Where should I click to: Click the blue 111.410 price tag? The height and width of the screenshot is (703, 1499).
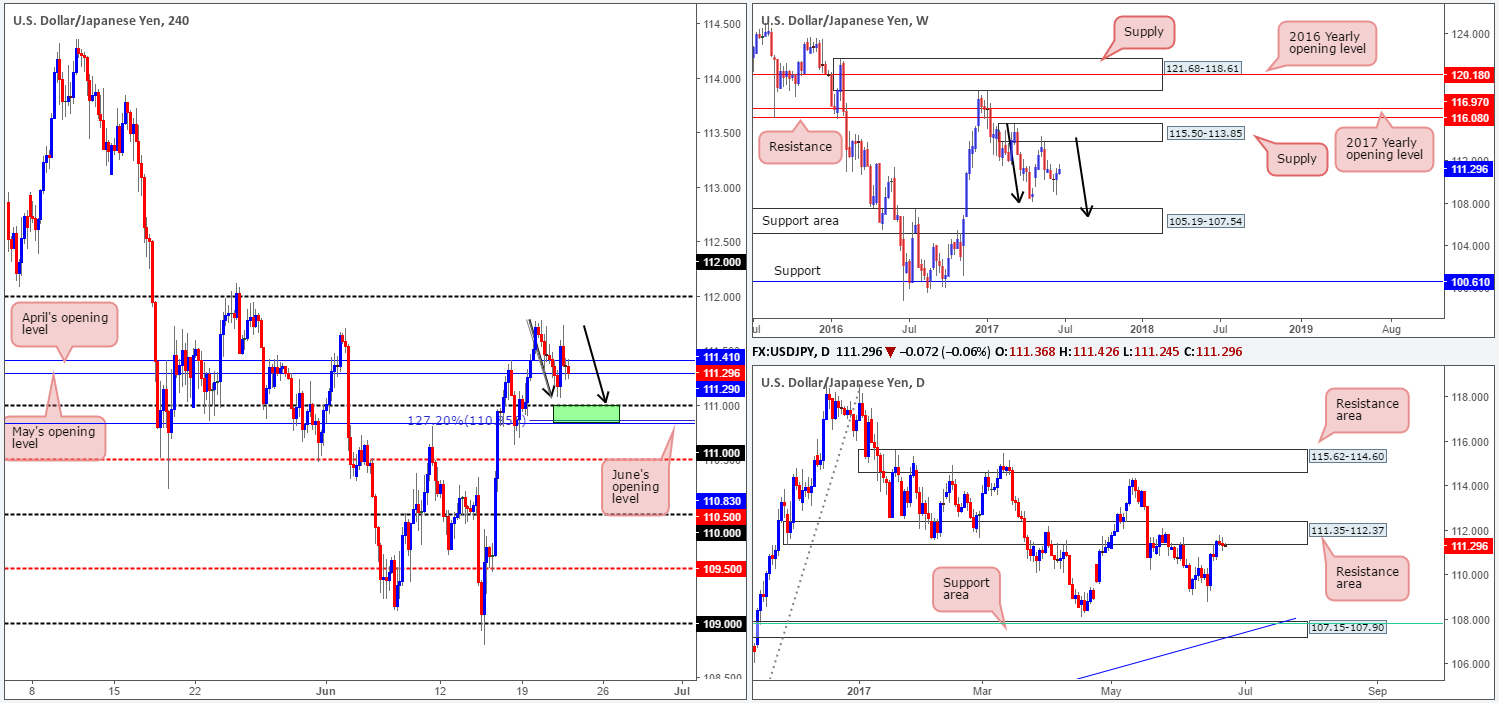(719, 358)
